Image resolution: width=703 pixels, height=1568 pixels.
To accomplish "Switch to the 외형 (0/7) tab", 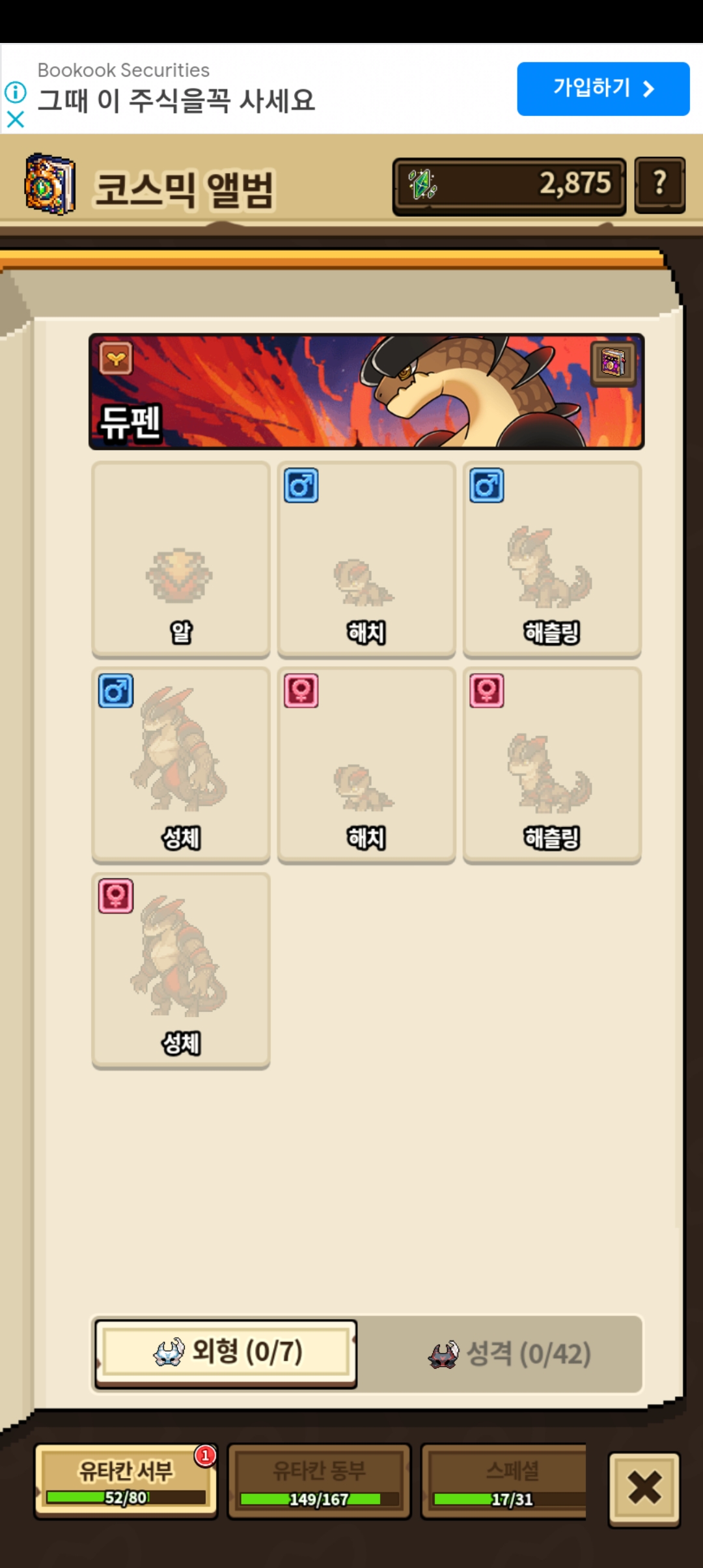I will pyautogui.click(x=226, y=1353).
